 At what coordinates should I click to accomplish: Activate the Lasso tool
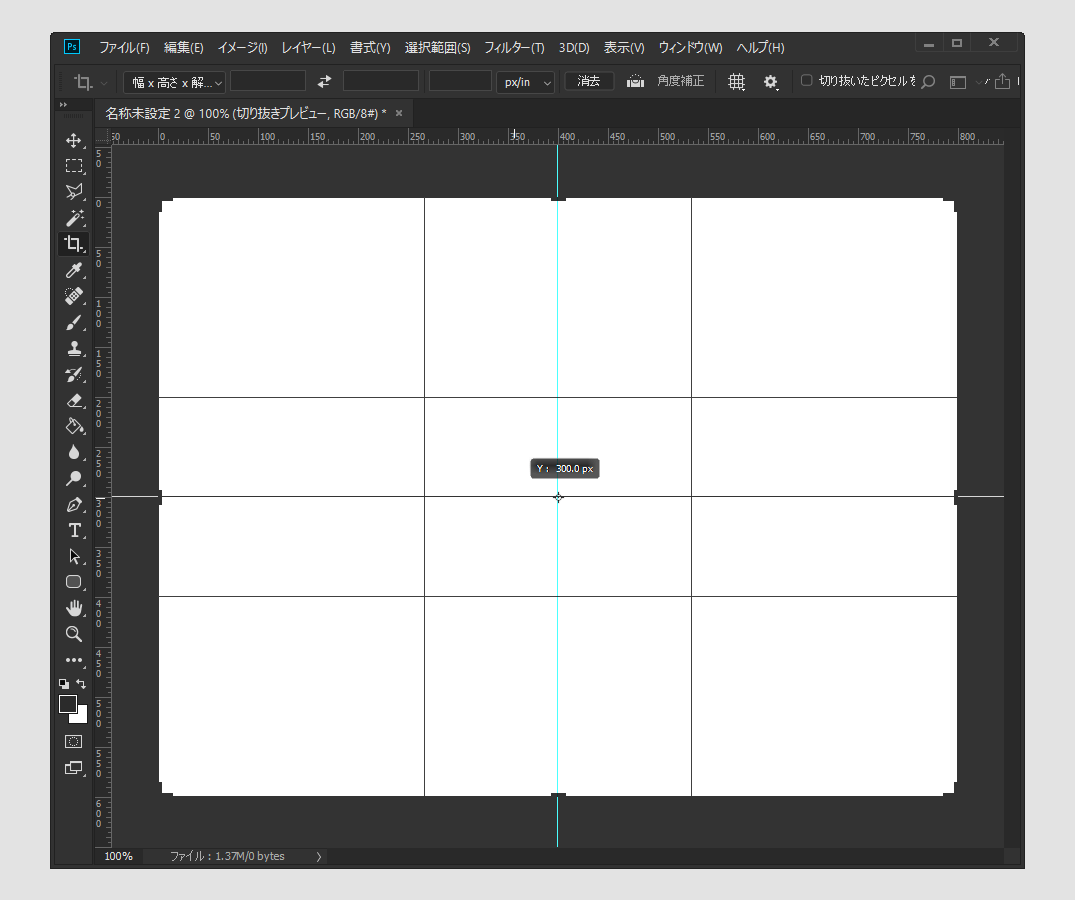pos(73,192)
